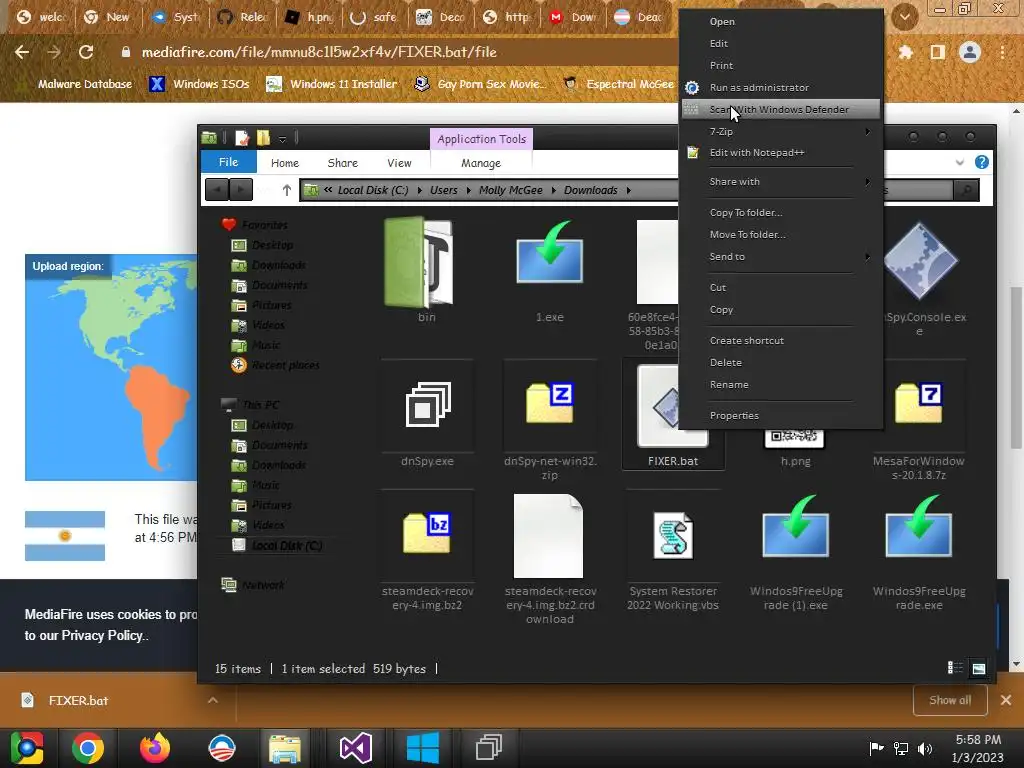Switch to the Syst browser tab
The image size is (1024, 768).
[174, 17]
